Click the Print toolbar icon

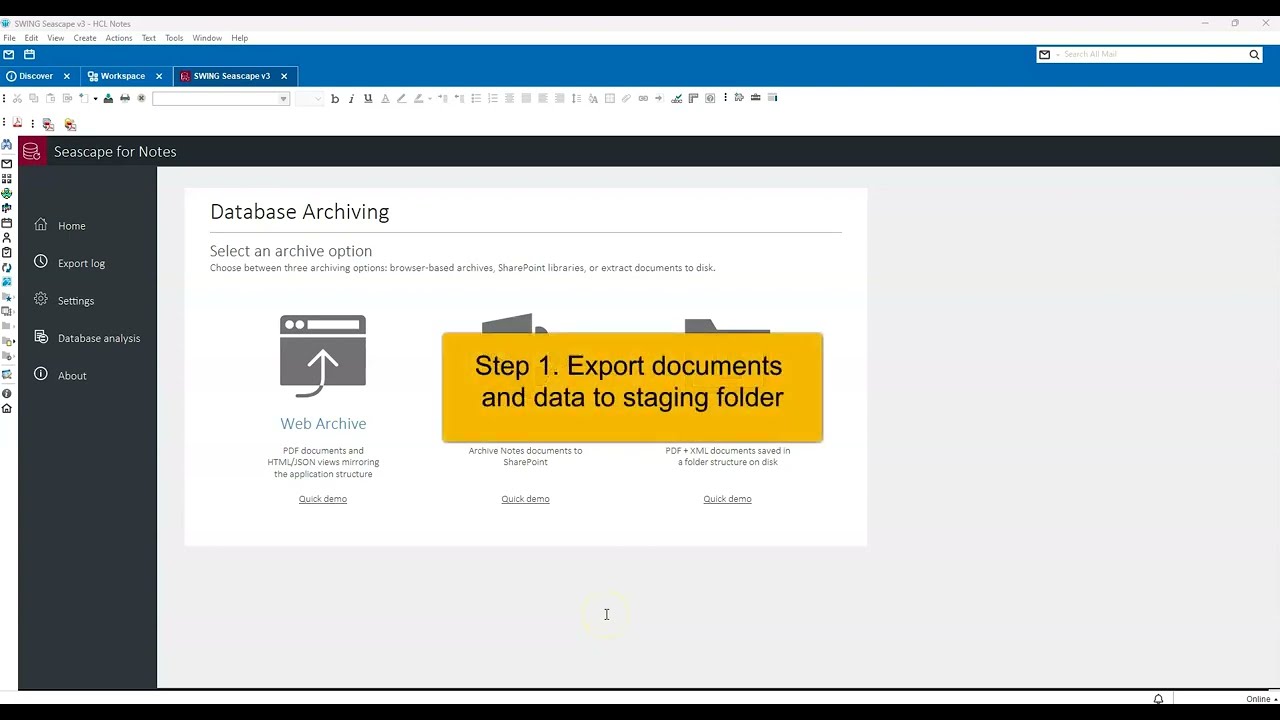point(125,98)
